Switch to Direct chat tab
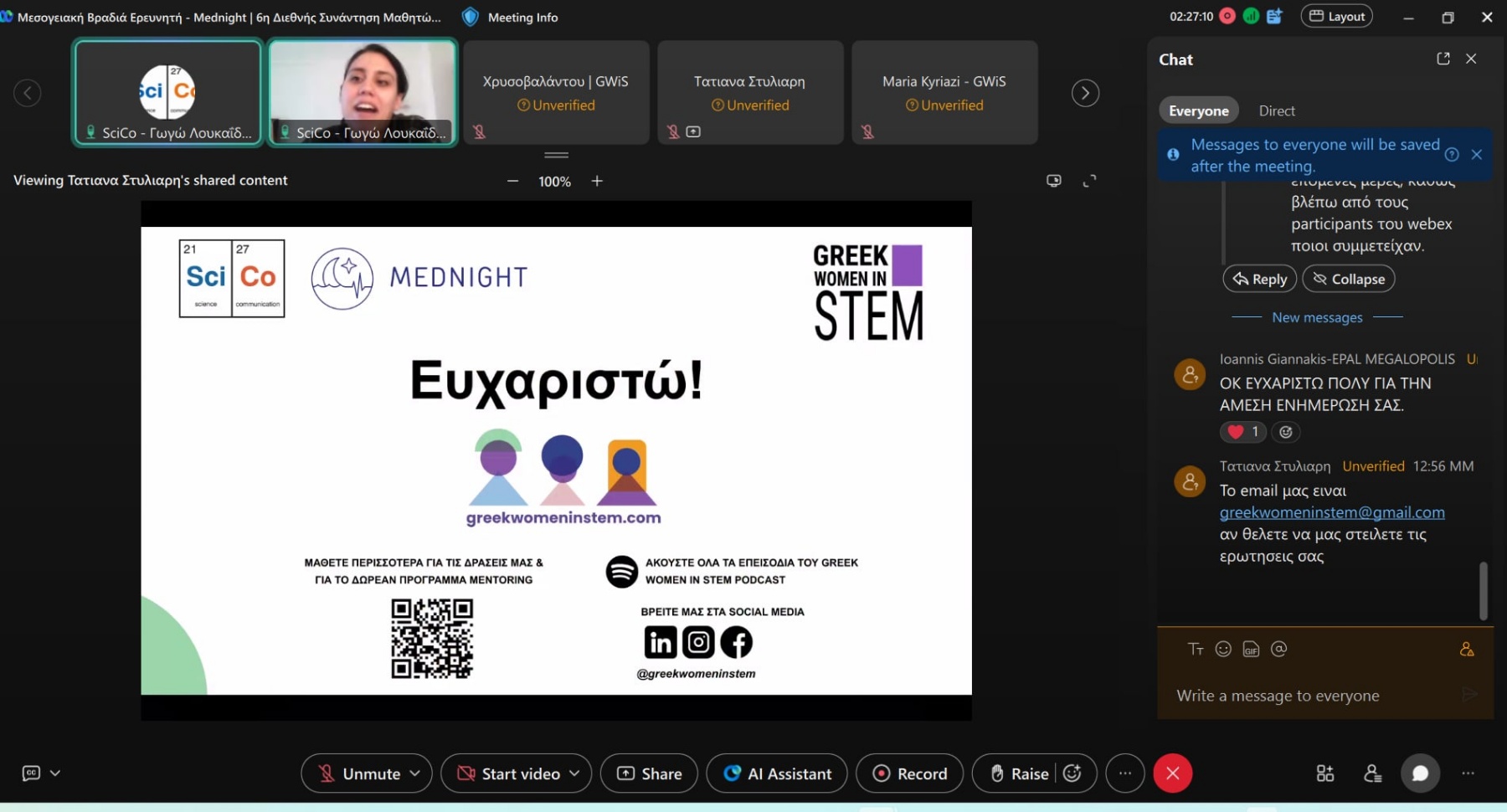The width and height of the screenshot is (1507, 812). [1277, 110]
